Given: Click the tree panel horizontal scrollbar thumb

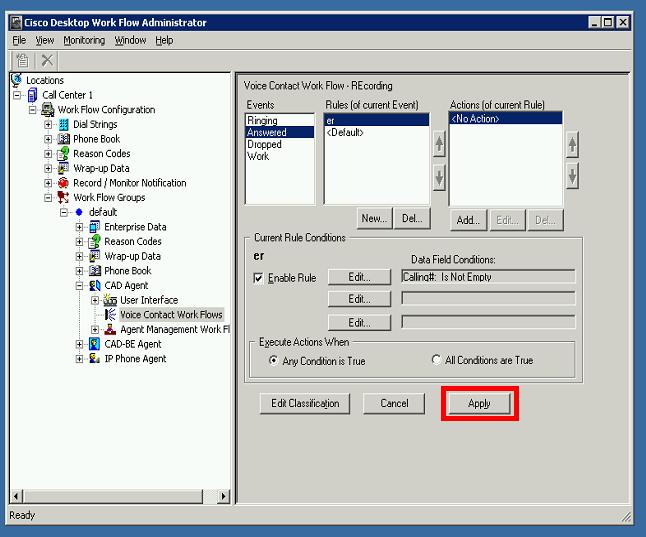Looking at the screenshot, I should pos(113,496).
